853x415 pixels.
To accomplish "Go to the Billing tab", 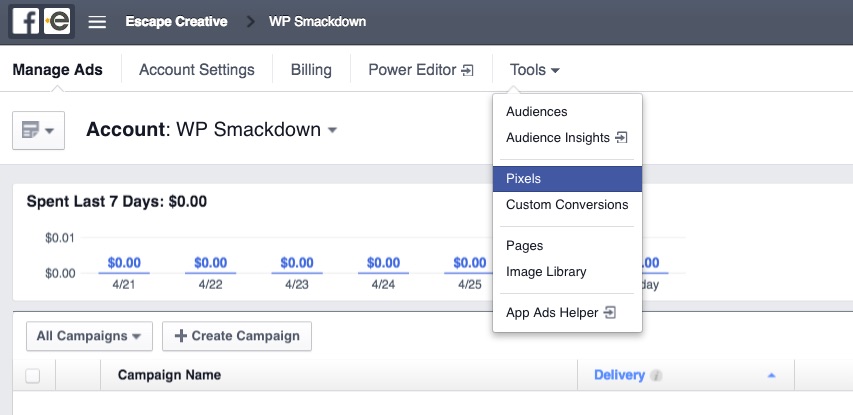I will tap(311, 70).
